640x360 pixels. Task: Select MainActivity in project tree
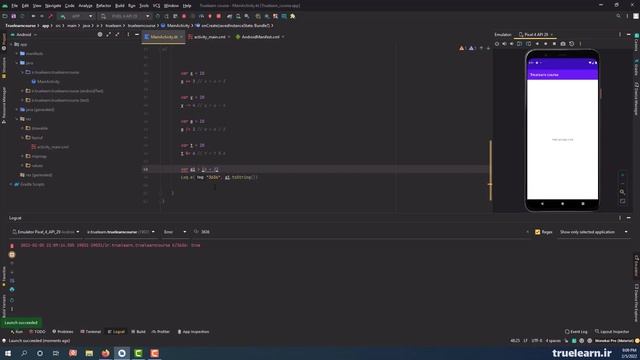click(x=45, y=82)
